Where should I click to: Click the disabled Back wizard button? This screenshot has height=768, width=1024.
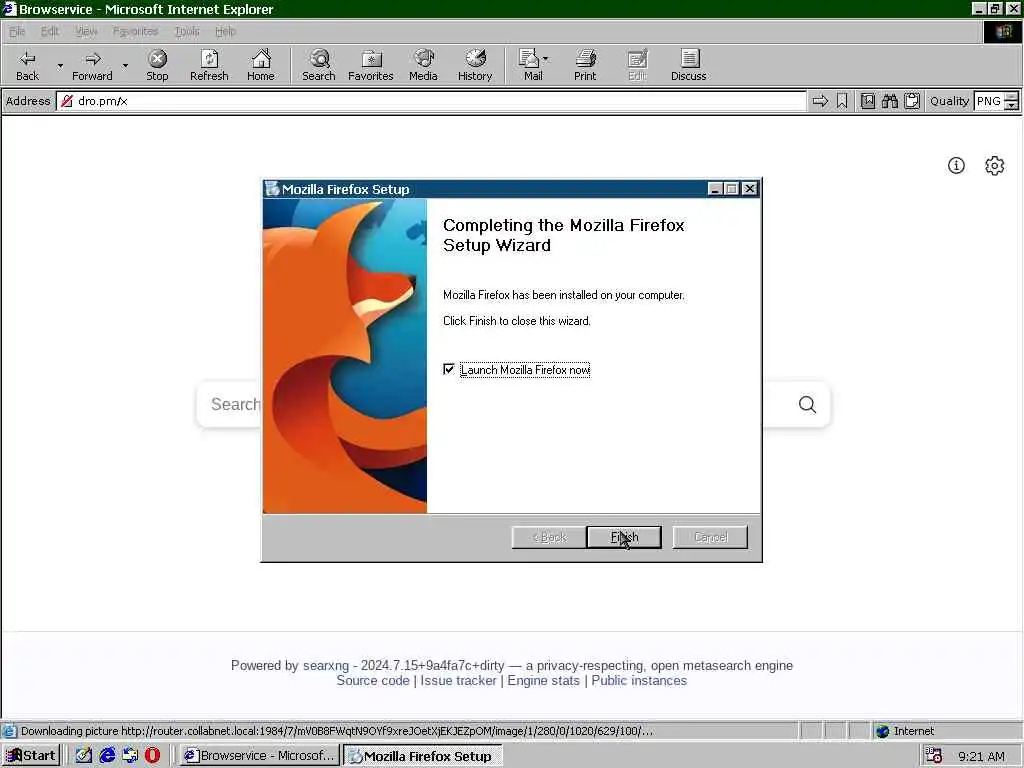point(549,537)
